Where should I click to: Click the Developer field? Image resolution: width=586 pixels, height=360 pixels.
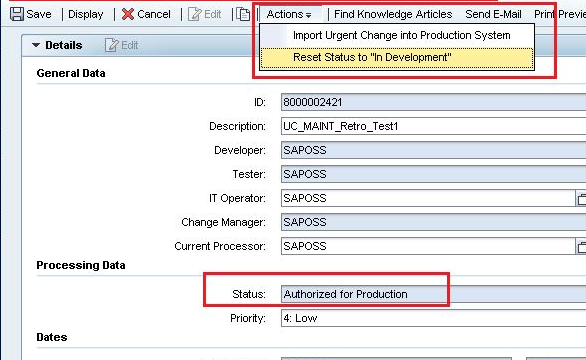click(x=434, y=150)
